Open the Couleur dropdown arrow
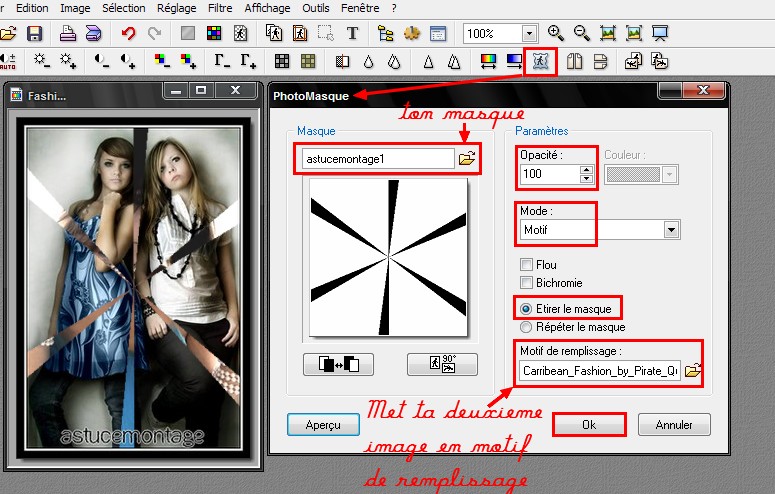 click(670, 174)
